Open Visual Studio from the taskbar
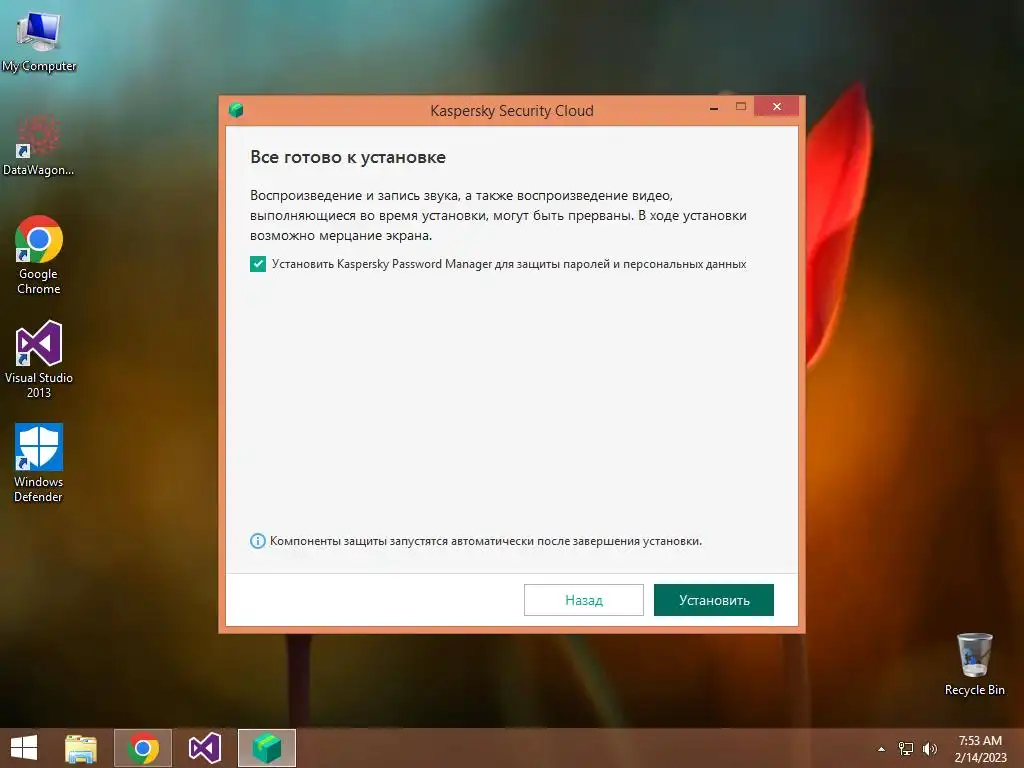This screenshot has height=768, width=1024. [204, 748]
